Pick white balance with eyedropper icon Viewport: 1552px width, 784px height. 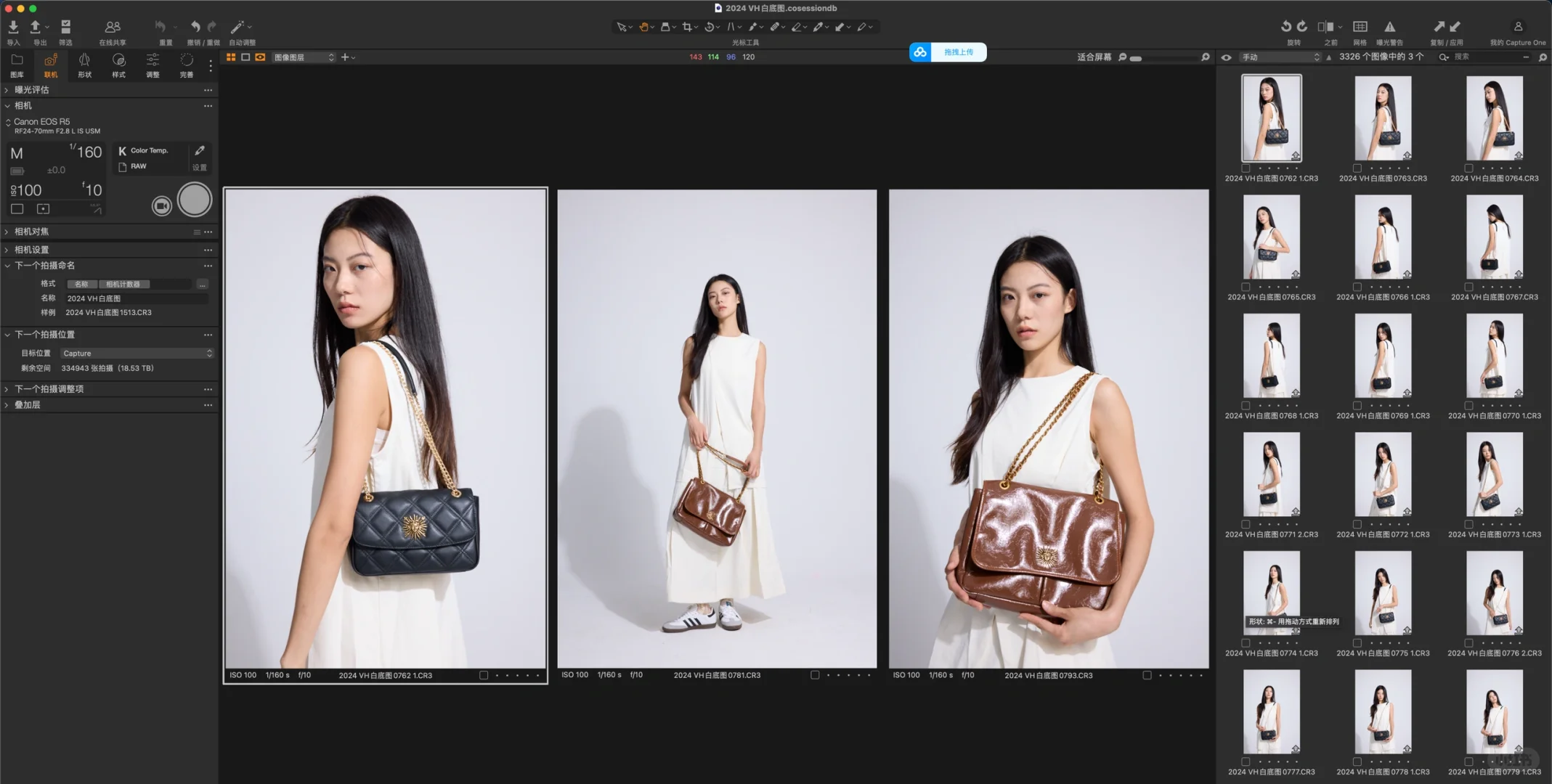pos(200,150)
